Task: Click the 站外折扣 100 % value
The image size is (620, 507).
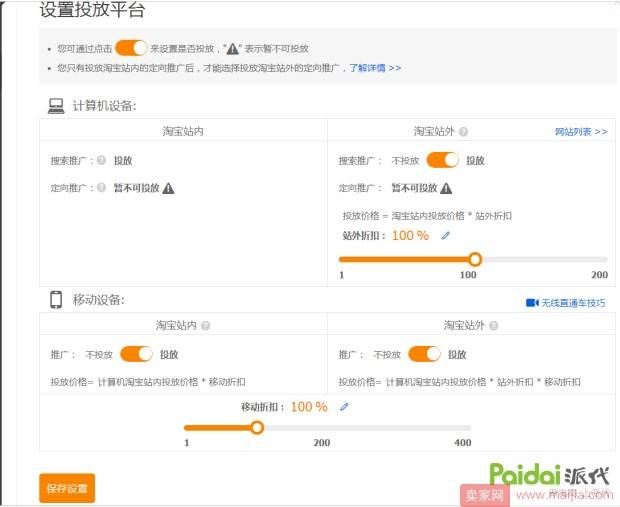Action: click(x=410, y=236)
